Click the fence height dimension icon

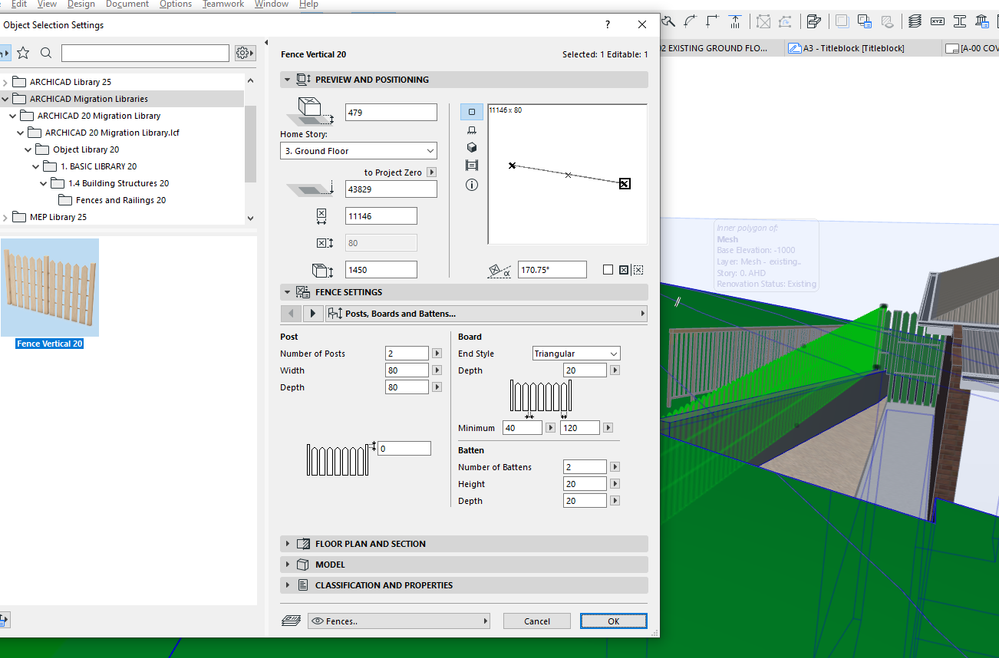322,270
